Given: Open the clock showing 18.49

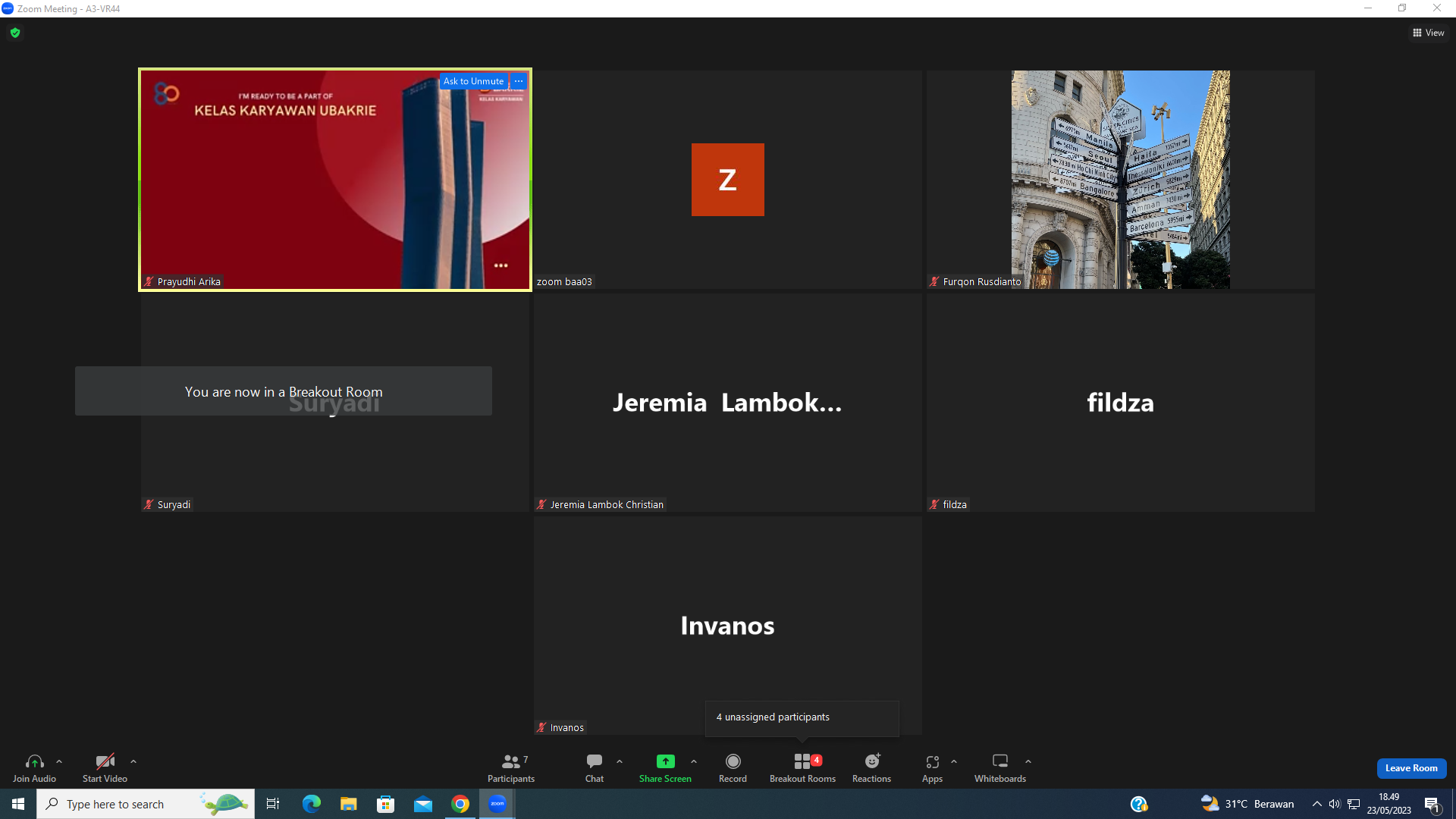Looking at the screenshot, I should 1389,804.
